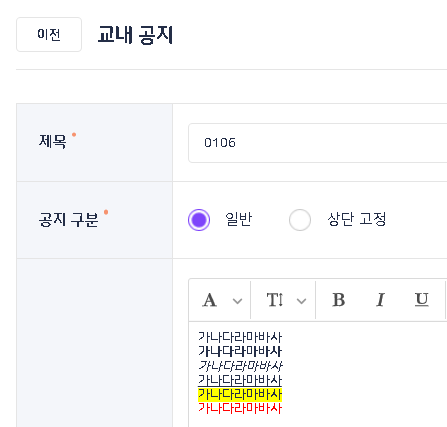Click the red colored text line

240,408
